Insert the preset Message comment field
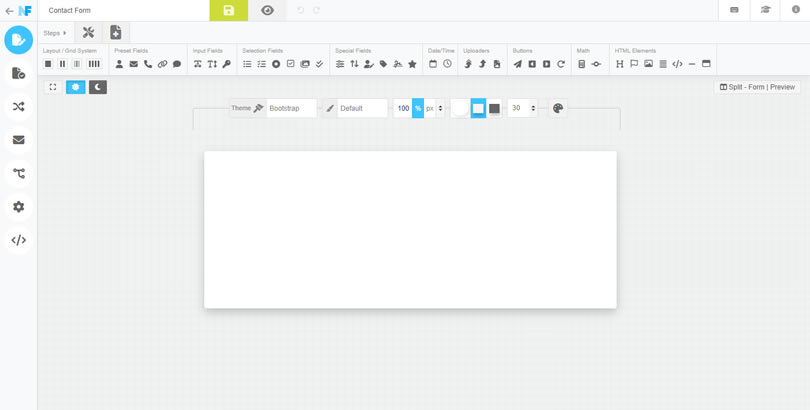 (x=177, y=64)
